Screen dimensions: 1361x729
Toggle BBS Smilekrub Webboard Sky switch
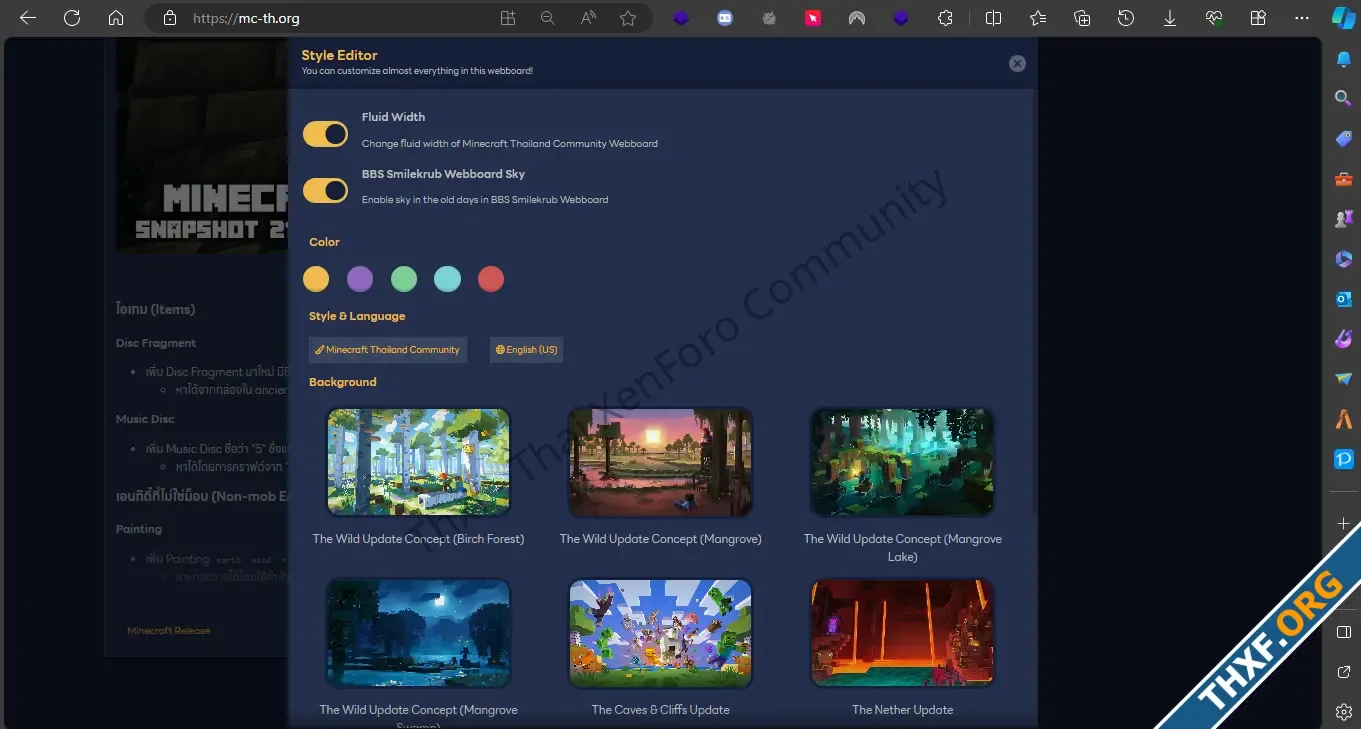pos(326,190)
